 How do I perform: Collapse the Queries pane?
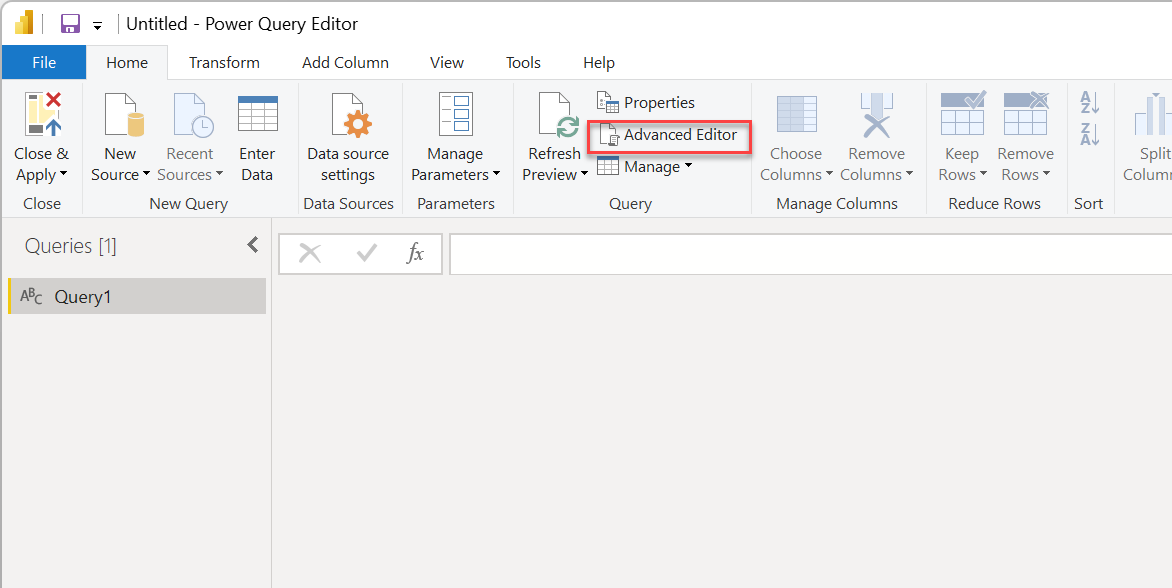tap(253, 243)
